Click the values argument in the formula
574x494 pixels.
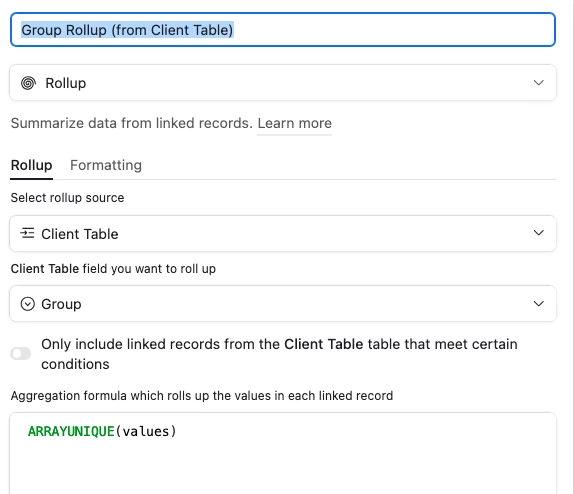146,431
